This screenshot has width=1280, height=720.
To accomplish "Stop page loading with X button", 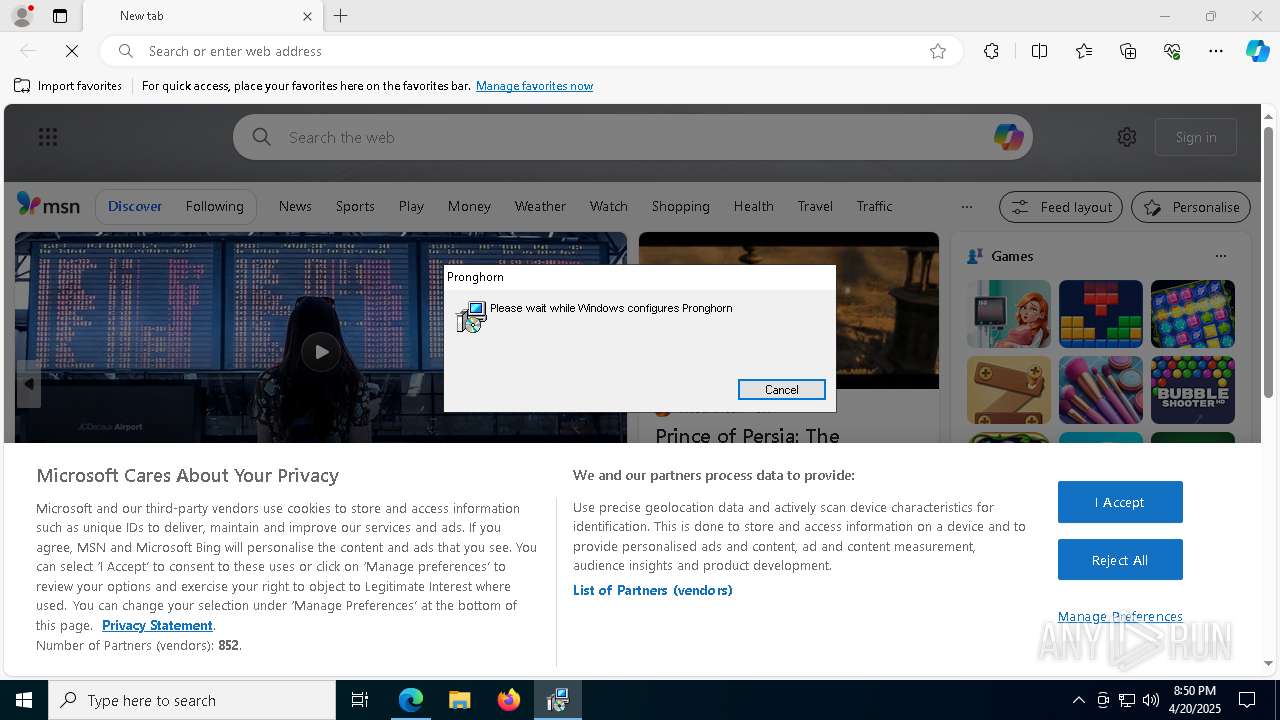I will [72, 51].
